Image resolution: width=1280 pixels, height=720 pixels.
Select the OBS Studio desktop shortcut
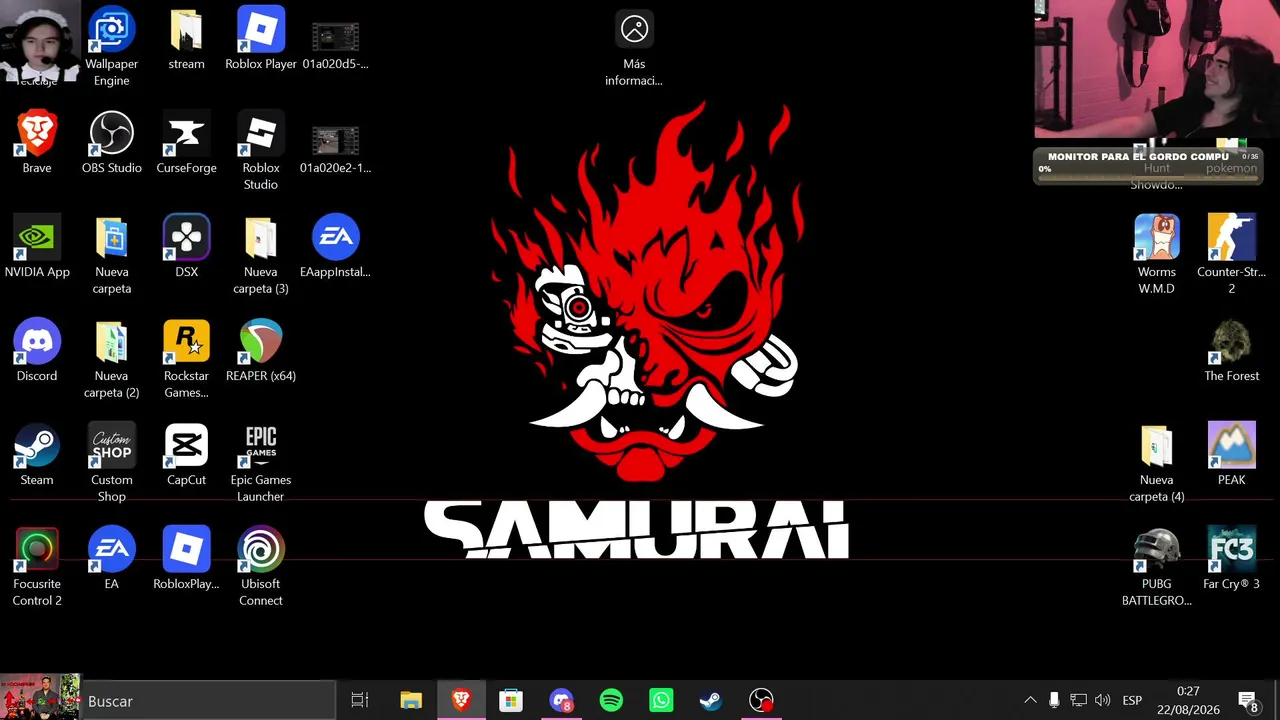coord(111,143)
